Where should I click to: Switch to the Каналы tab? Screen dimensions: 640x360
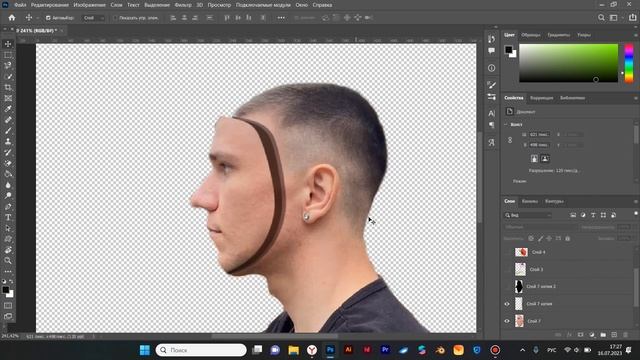530,201
